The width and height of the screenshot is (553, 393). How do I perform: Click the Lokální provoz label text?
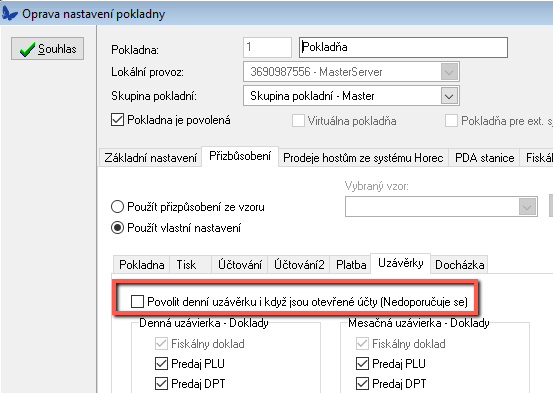coord(147,72)
